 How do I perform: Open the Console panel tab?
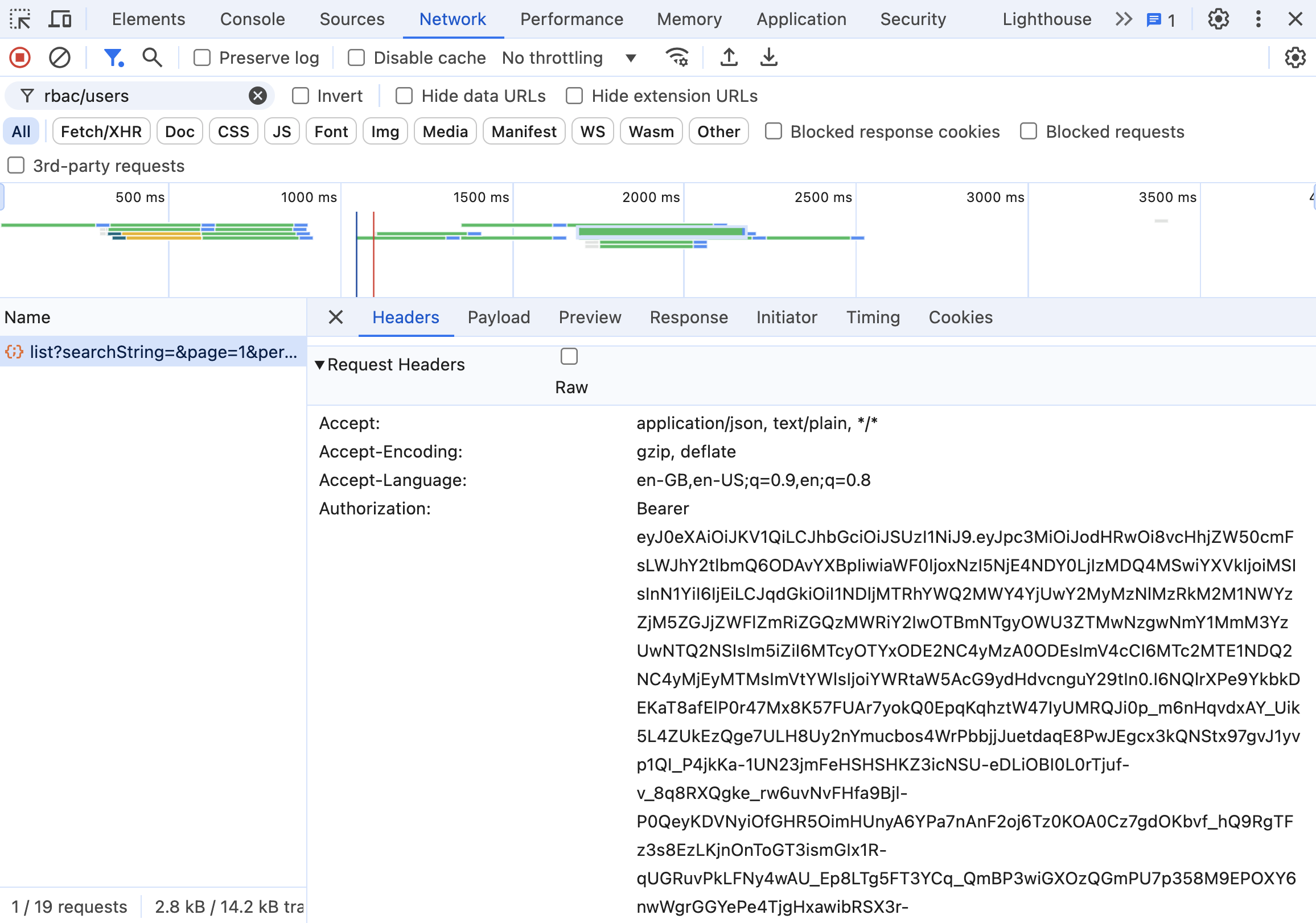pyautogui.click(x=252, y=19)
